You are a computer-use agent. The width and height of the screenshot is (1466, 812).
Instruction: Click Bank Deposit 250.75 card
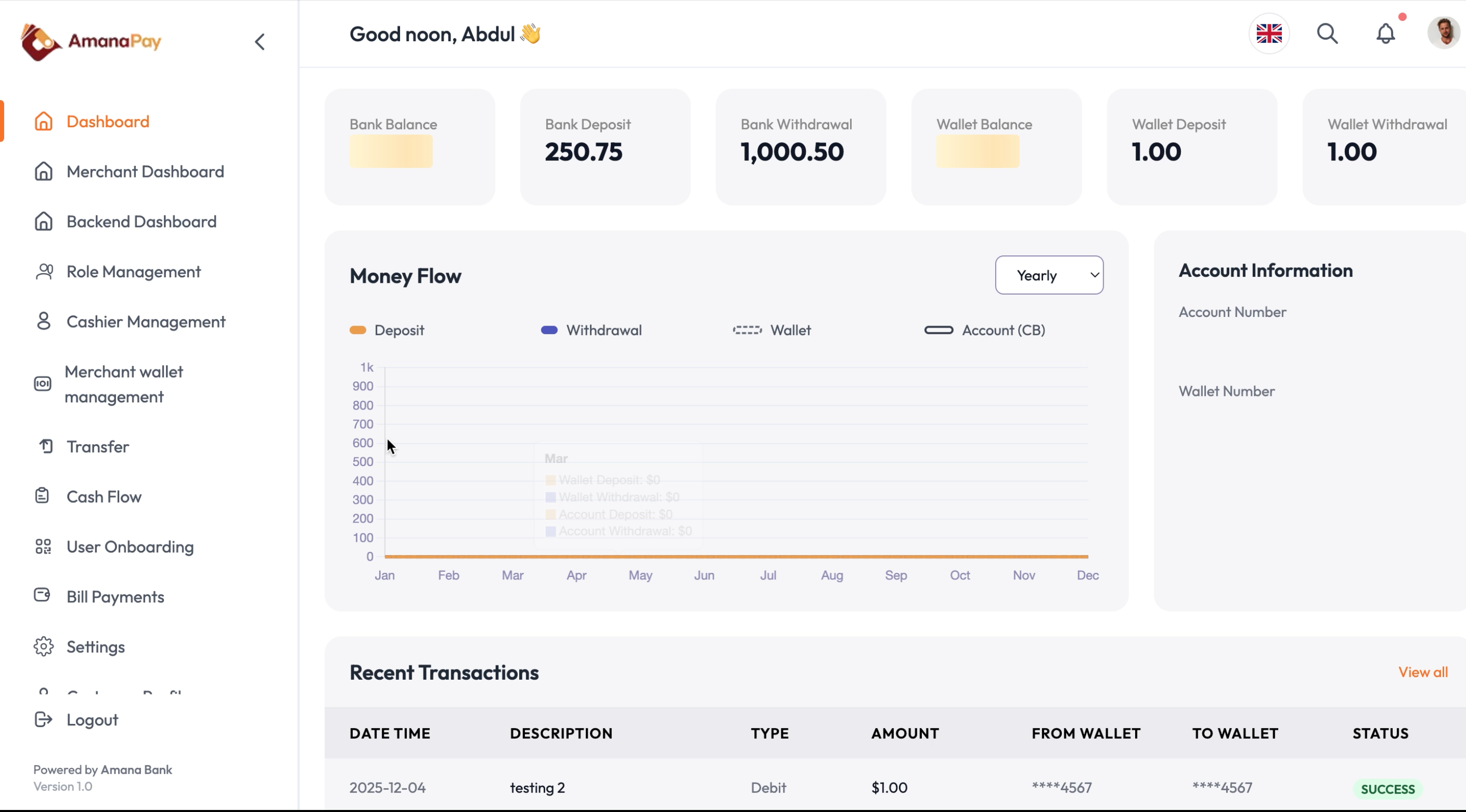pyautogui.click(x=605, y=147)
